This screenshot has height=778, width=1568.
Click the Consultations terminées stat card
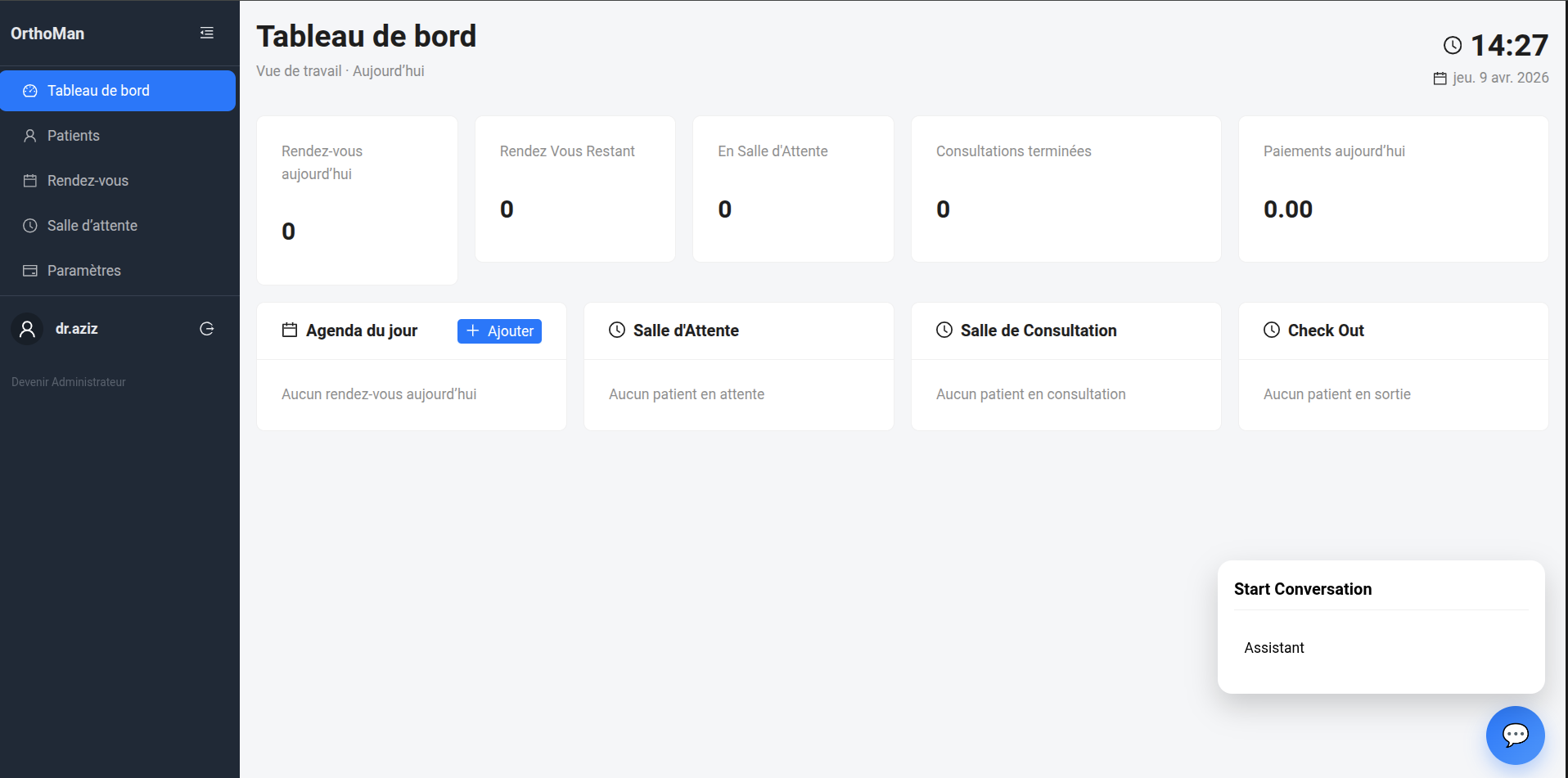click(1066, 189)
